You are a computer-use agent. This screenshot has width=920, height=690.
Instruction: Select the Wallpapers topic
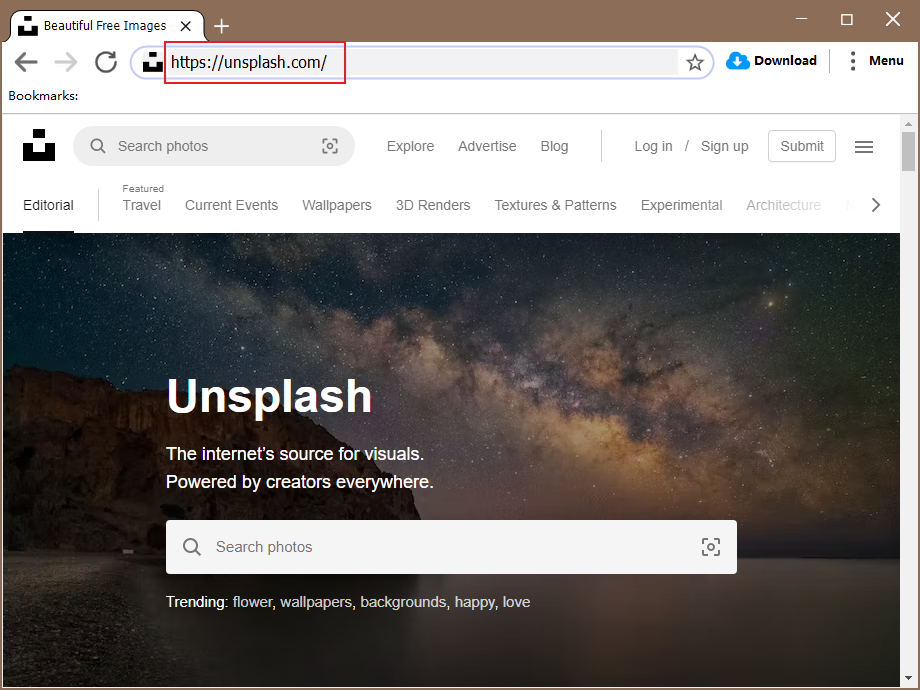337,205
